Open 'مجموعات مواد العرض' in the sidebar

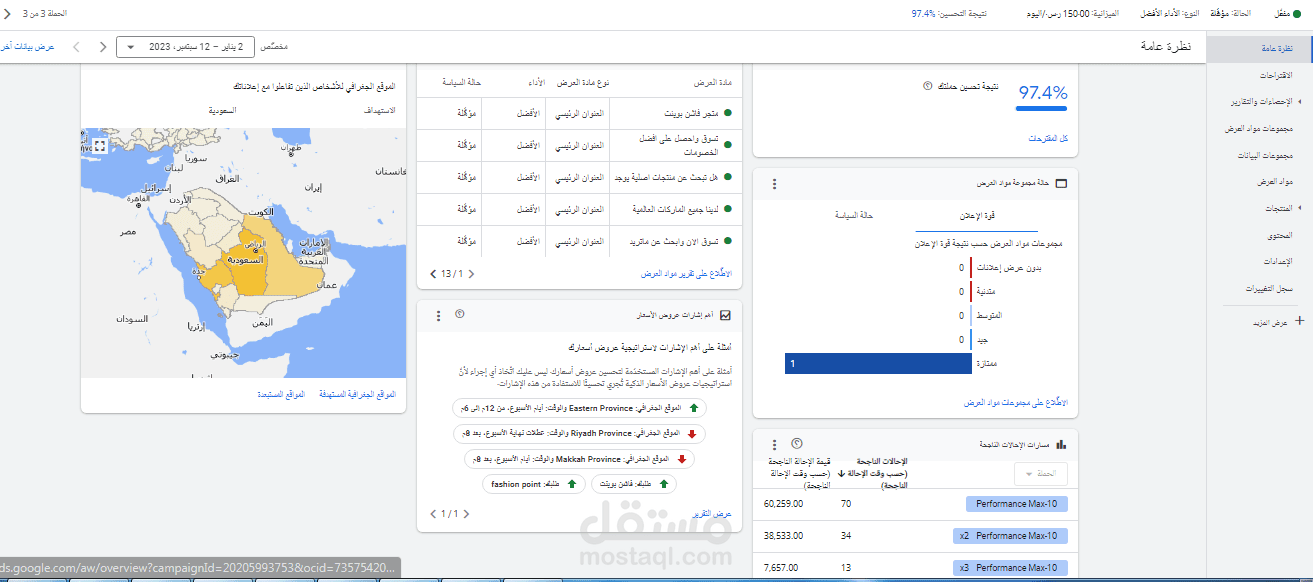pos(1260,129)
